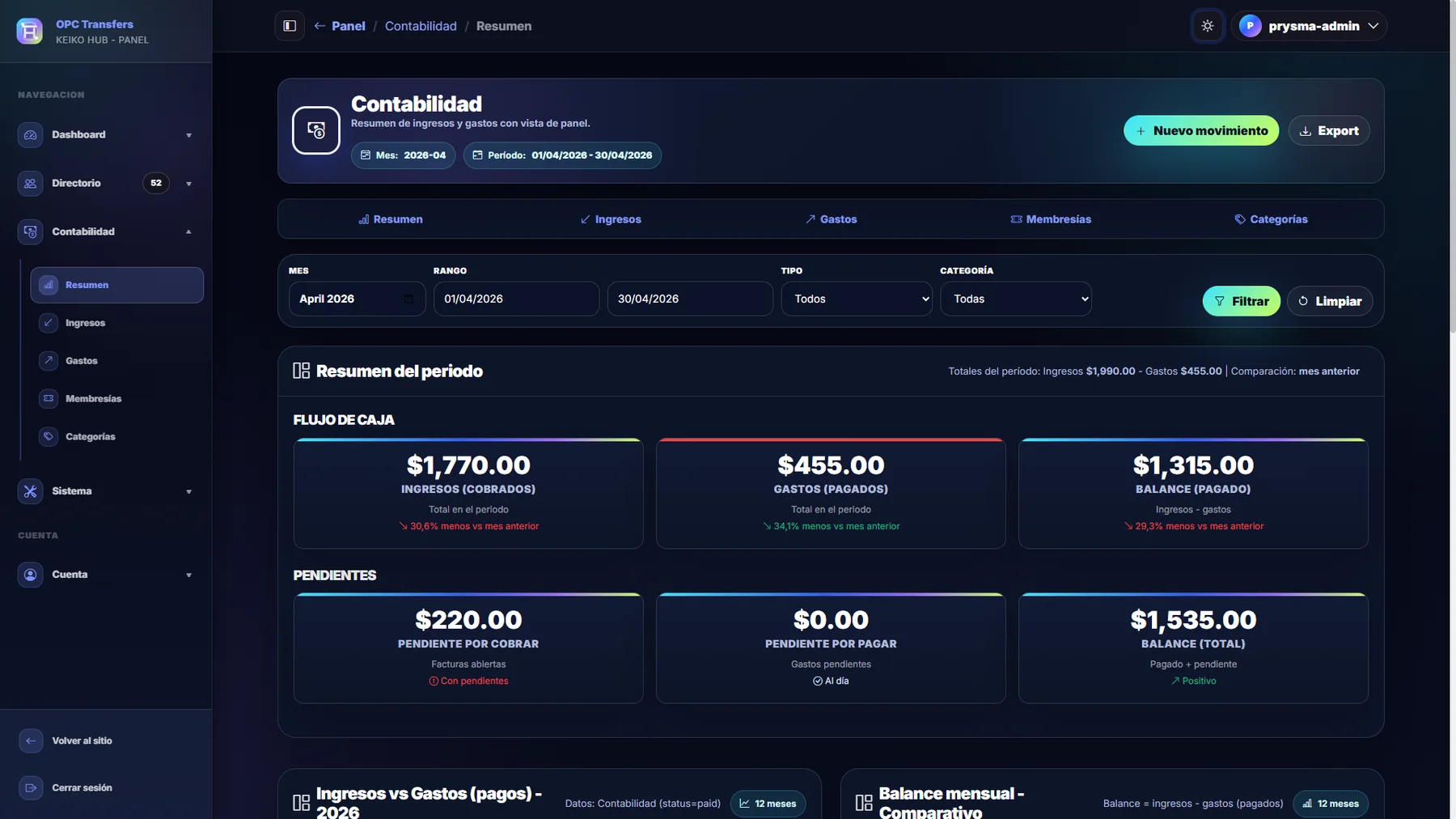
Task: Select Resumen in the sidebar
Action: pos(116,285)
